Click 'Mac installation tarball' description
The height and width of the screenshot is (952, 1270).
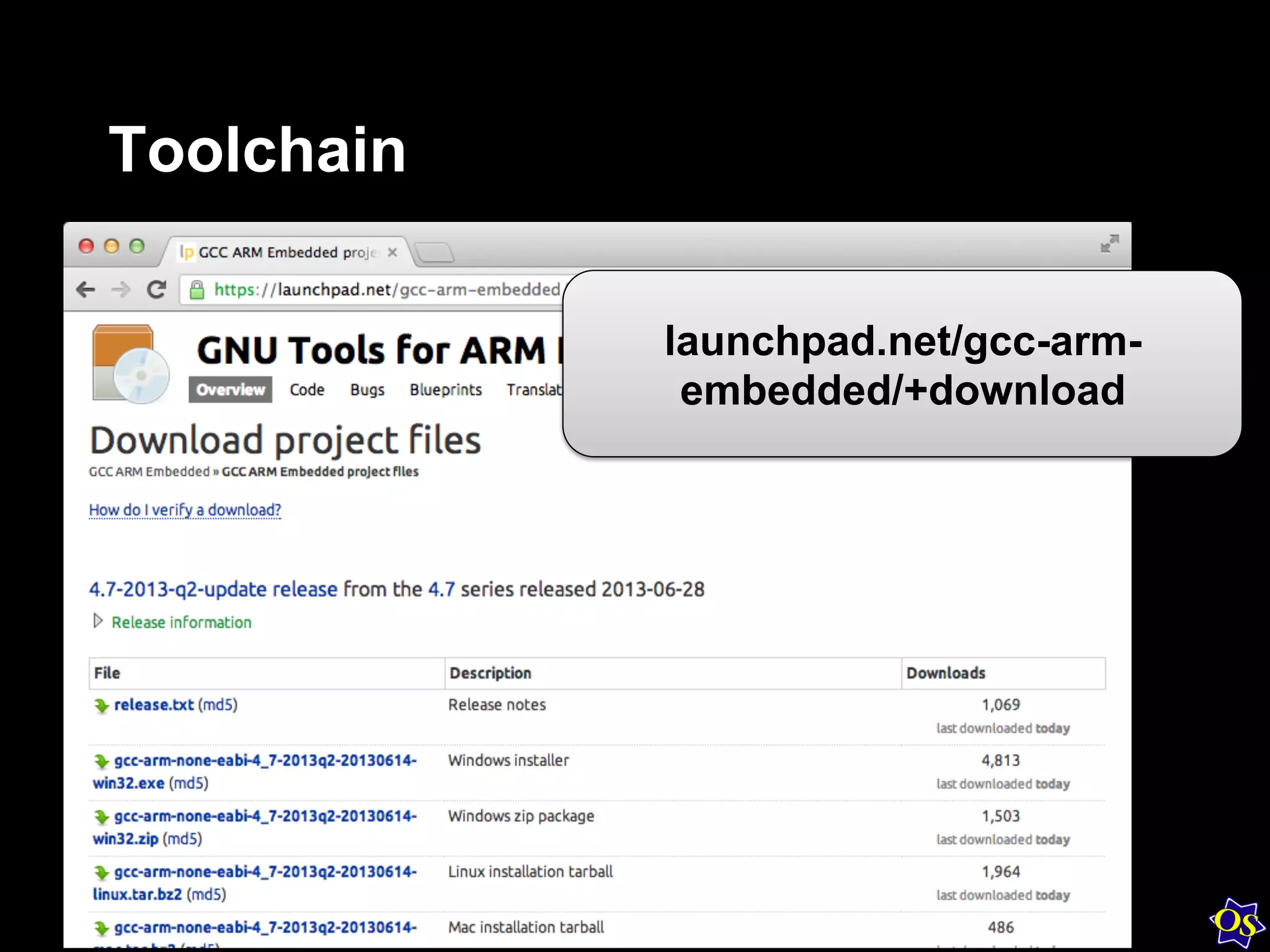(526, 928)
